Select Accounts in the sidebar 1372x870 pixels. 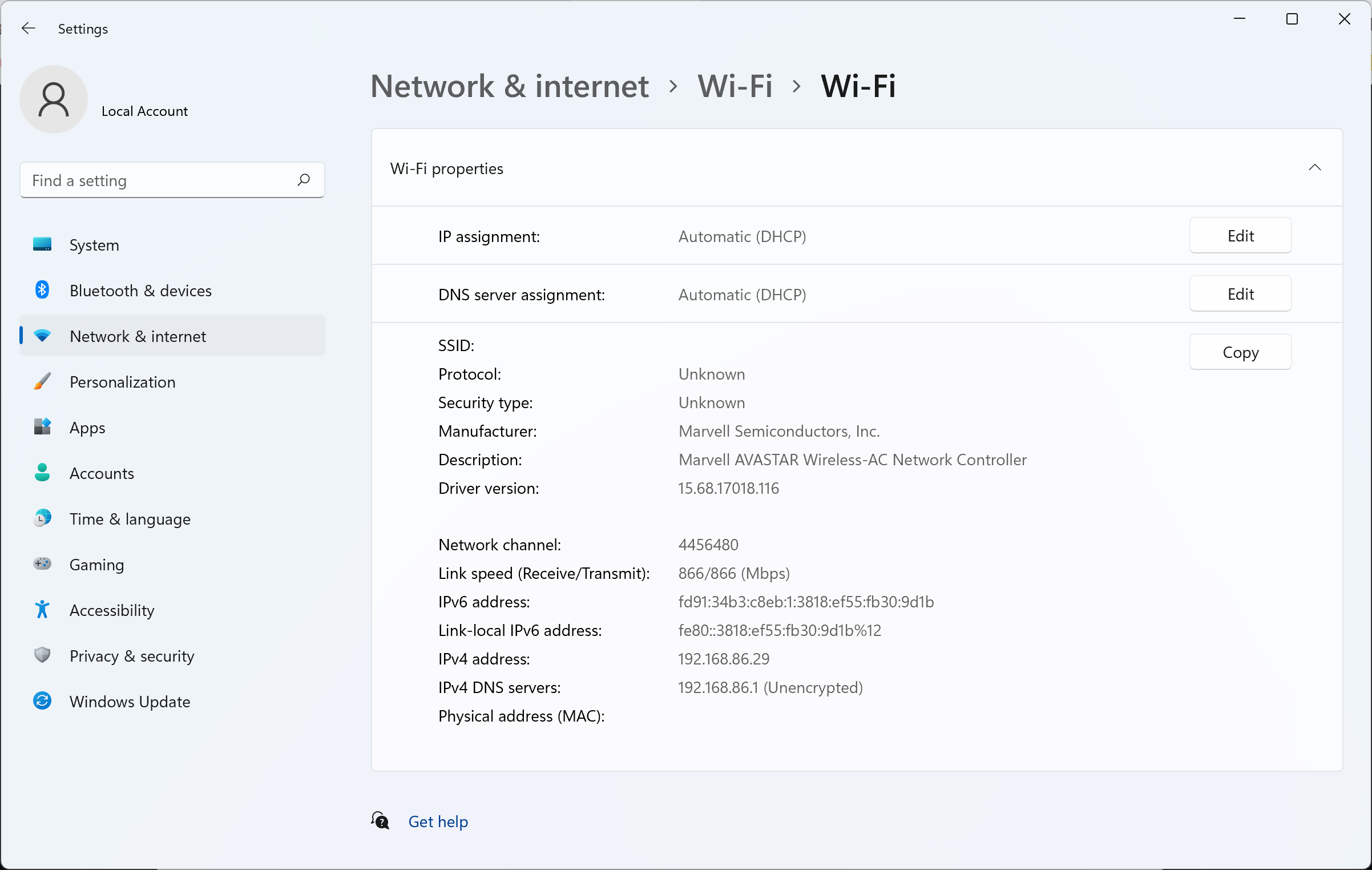tap(102, 473)
